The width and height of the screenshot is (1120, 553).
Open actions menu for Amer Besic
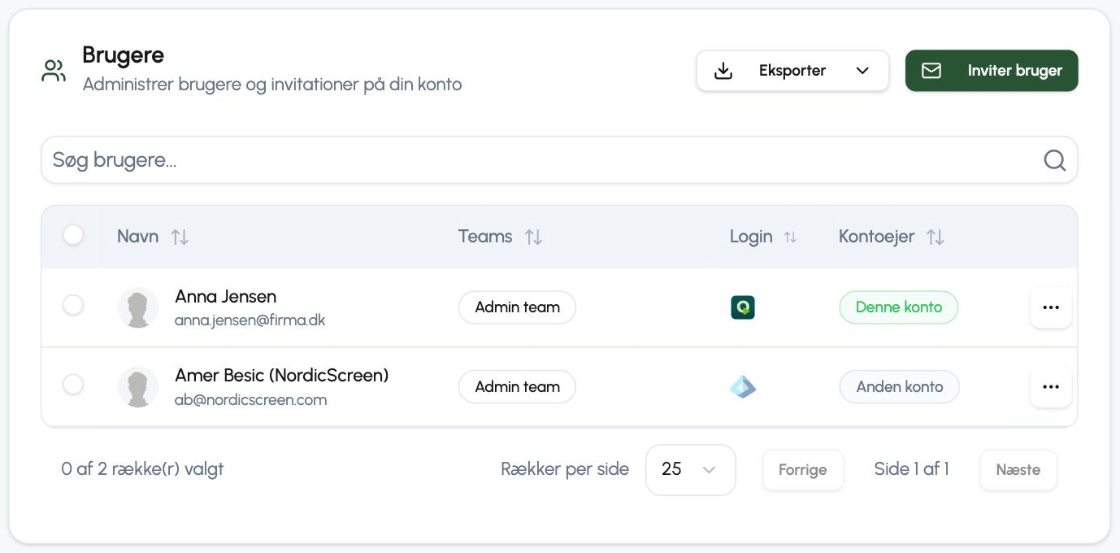pos(1051,387)
